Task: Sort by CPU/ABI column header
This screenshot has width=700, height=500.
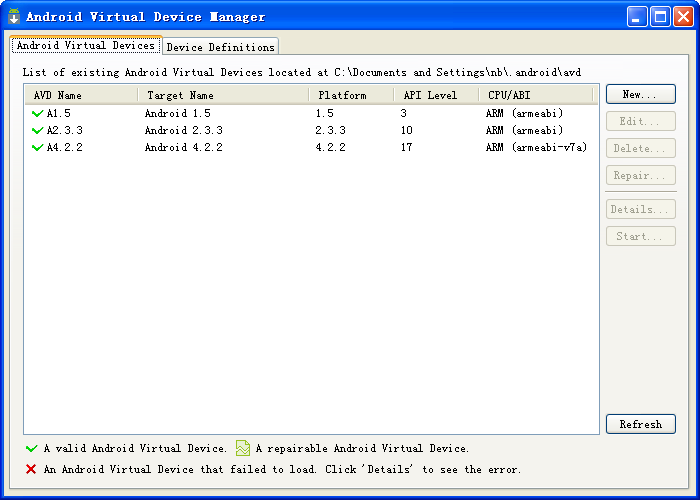Action: (x=536, y=95)
